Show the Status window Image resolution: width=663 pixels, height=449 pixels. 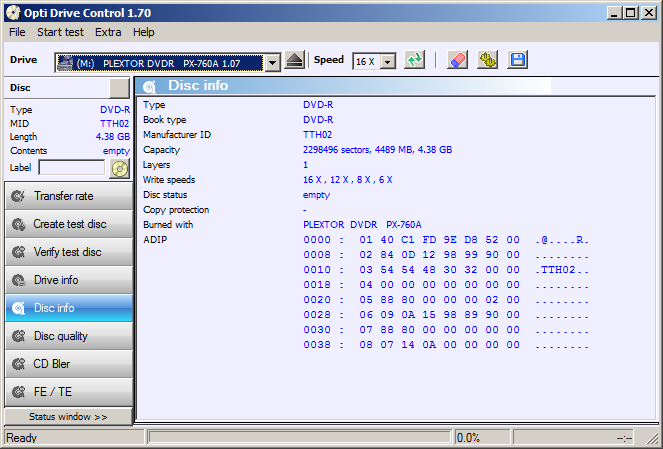pyautogui.click(x=68, y=416)
